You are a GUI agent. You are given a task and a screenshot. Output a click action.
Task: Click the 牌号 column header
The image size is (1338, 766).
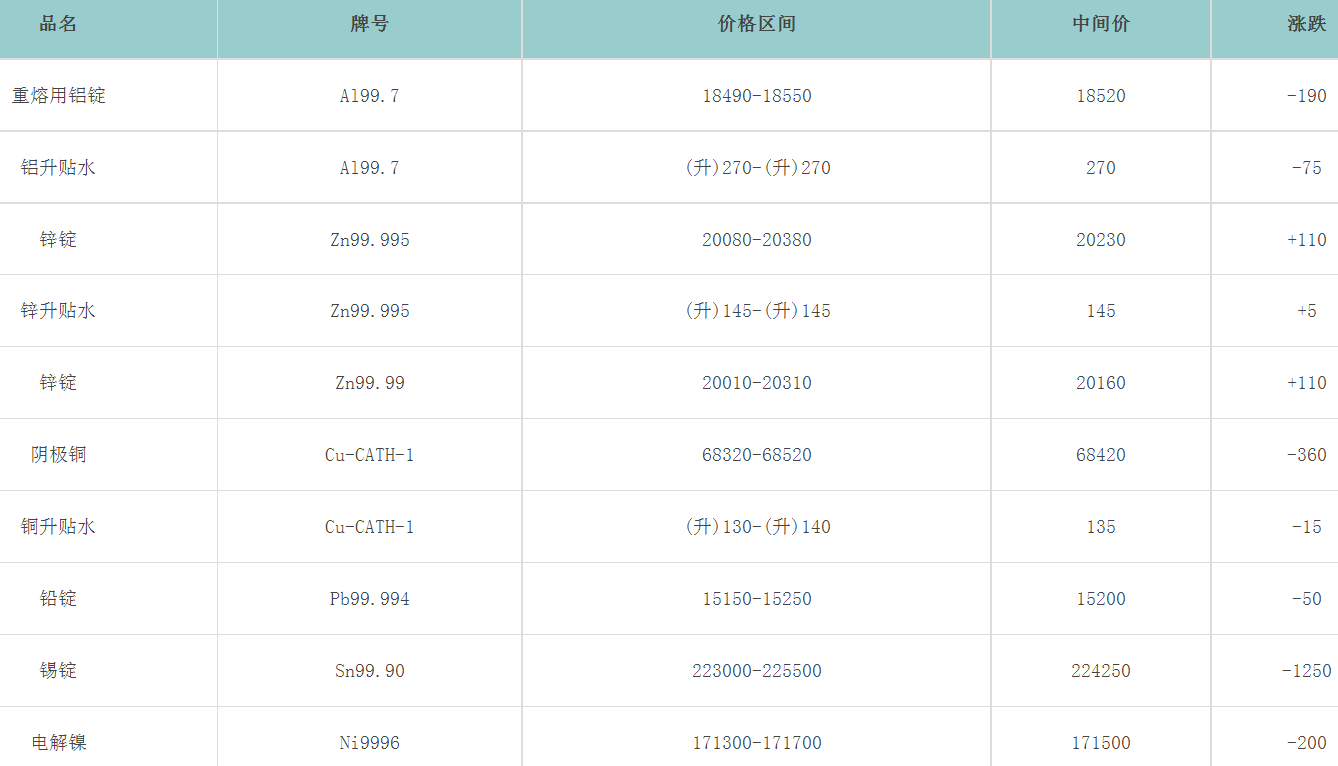369,24
